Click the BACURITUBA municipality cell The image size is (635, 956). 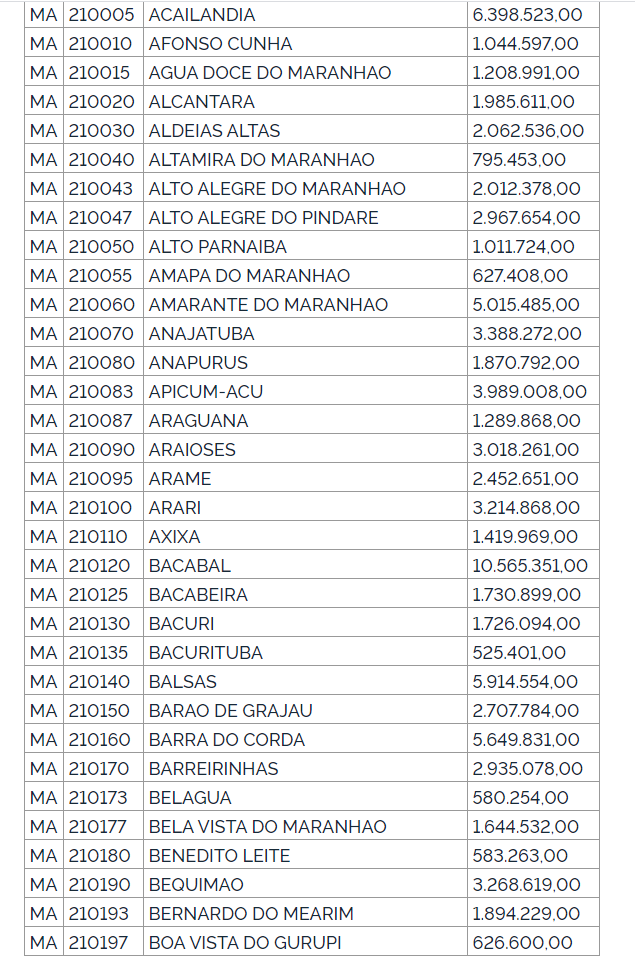tap(206, 653)
